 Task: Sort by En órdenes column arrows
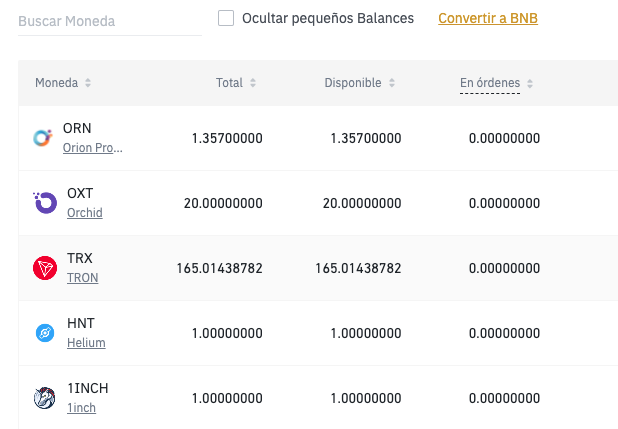(529, 83)
